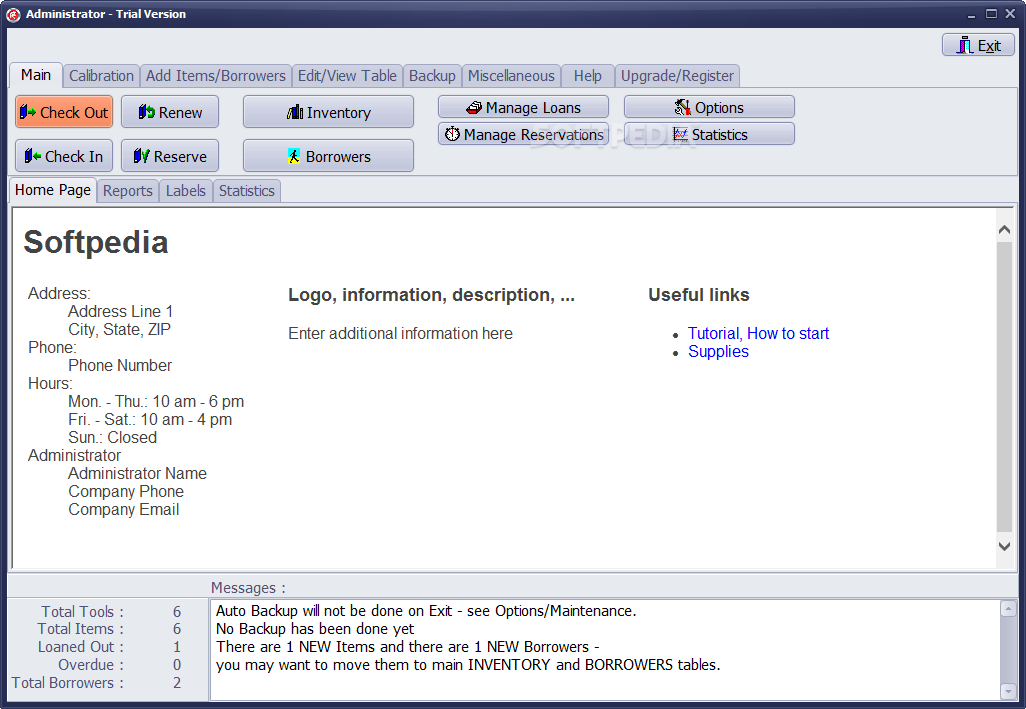Open the Inventory window
The image size is (1026, 709).
[328, 112]
